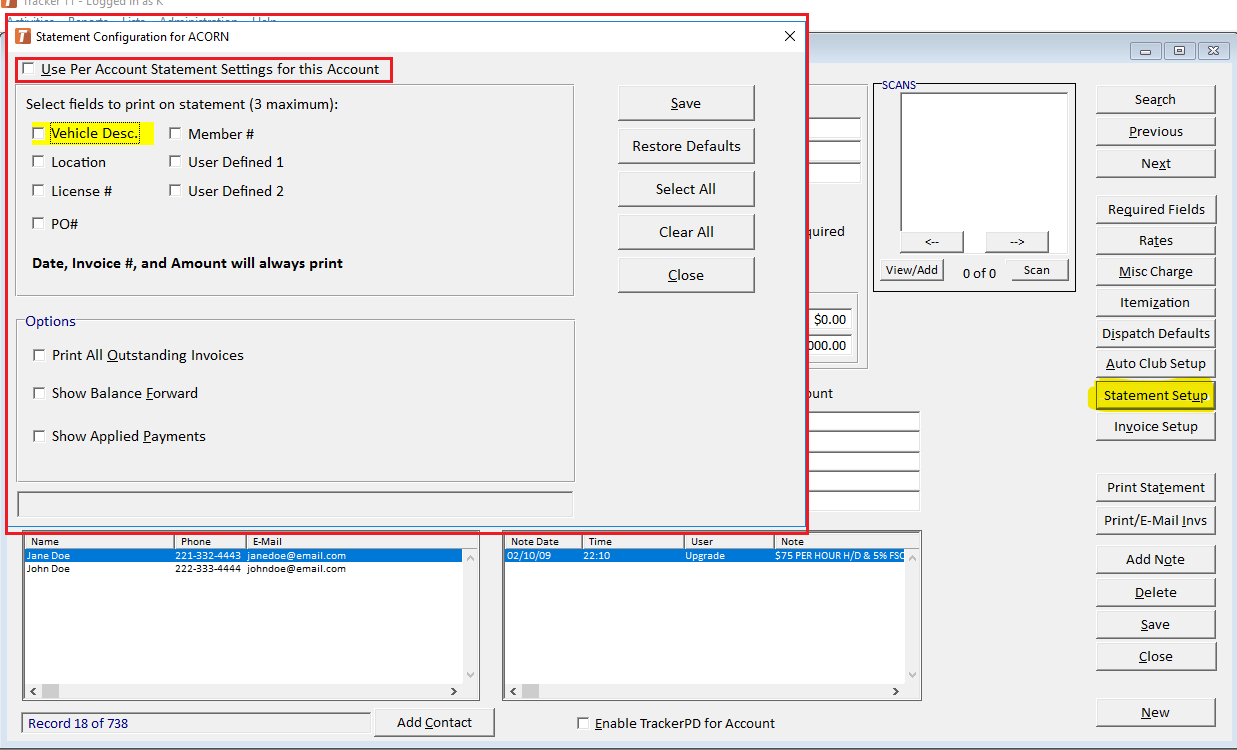
Task: Select the 02/10/09 note row
Action: (704, 555)
